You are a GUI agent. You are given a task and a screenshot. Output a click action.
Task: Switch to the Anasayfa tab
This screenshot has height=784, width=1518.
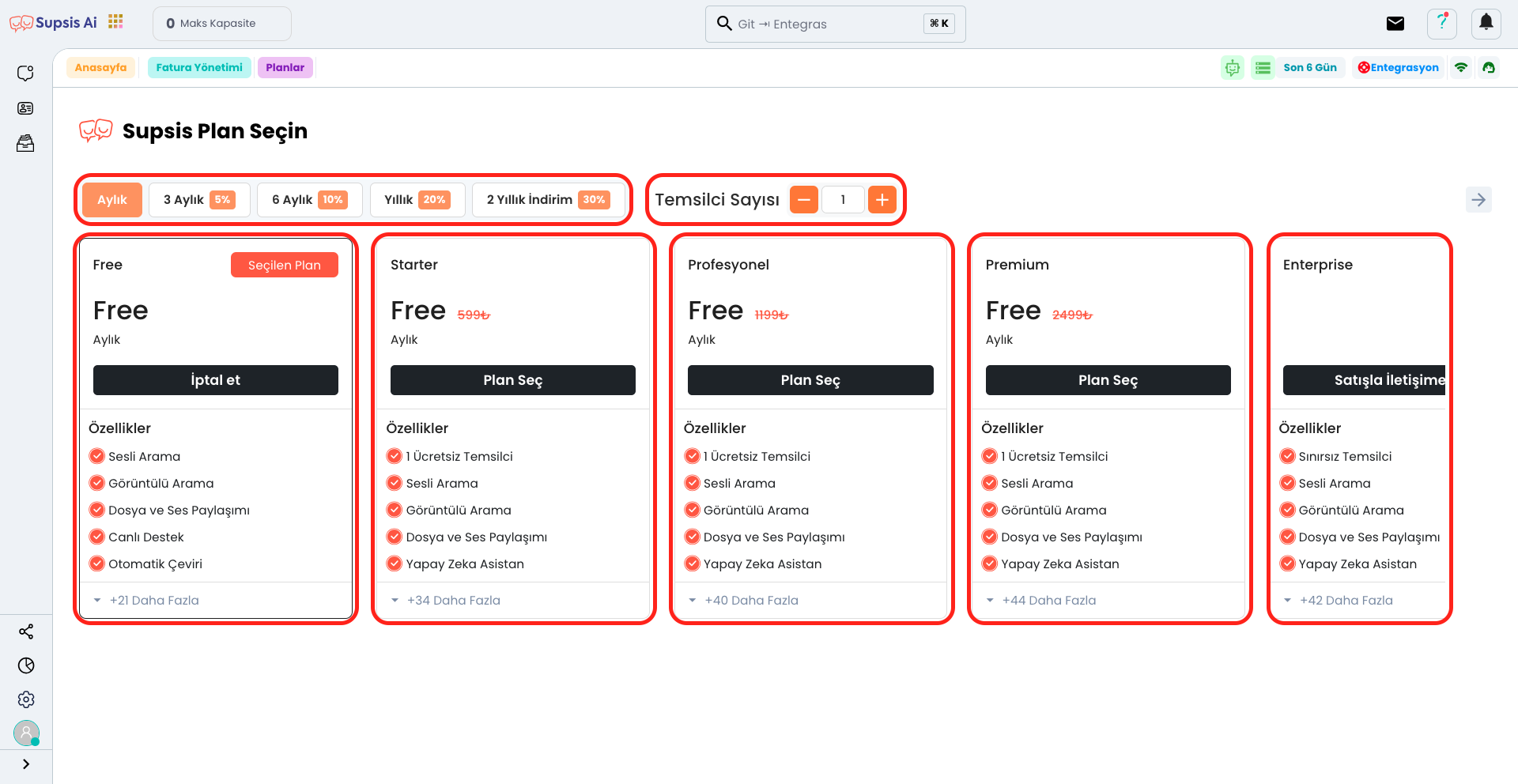(100, 67)
